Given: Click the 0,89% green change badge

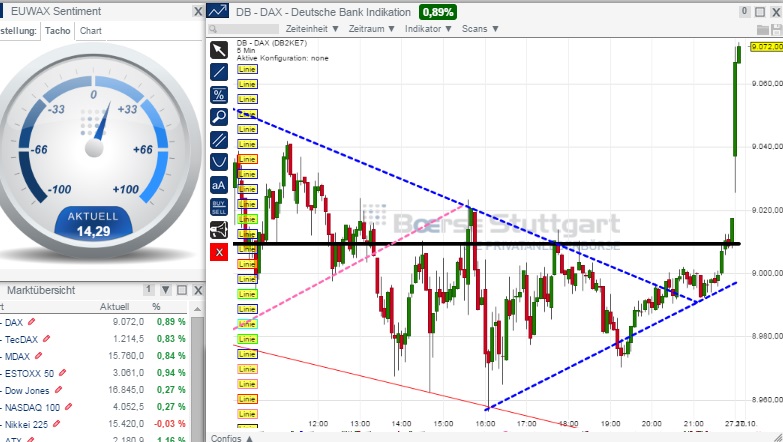Looking at the screenshot, I should pos(438,11).
